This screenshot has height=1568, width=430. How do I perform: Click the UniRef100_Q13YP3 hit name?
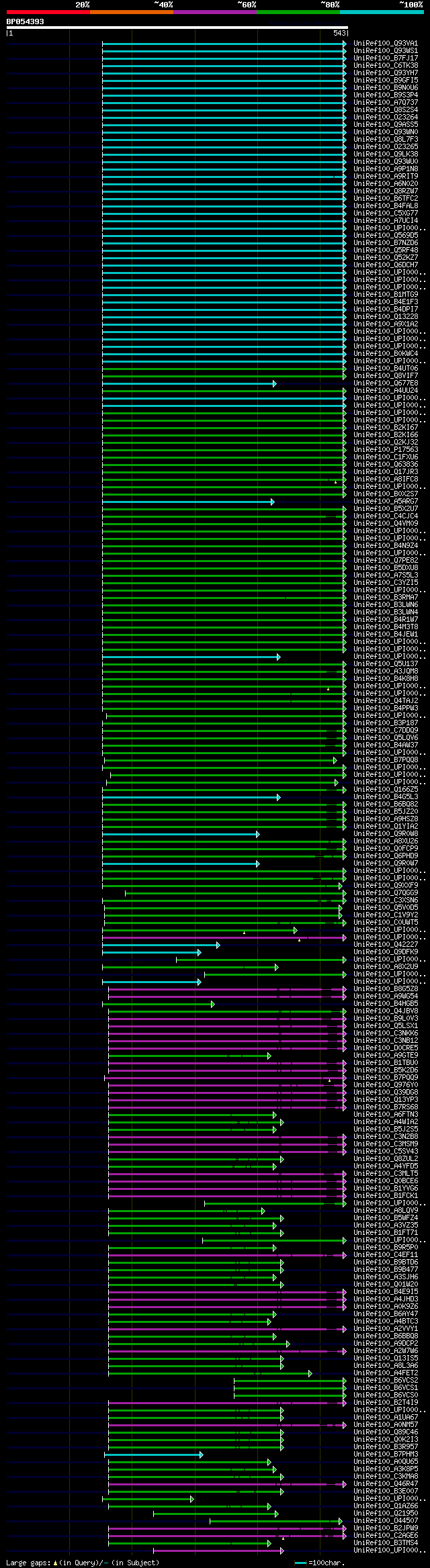386,1099
